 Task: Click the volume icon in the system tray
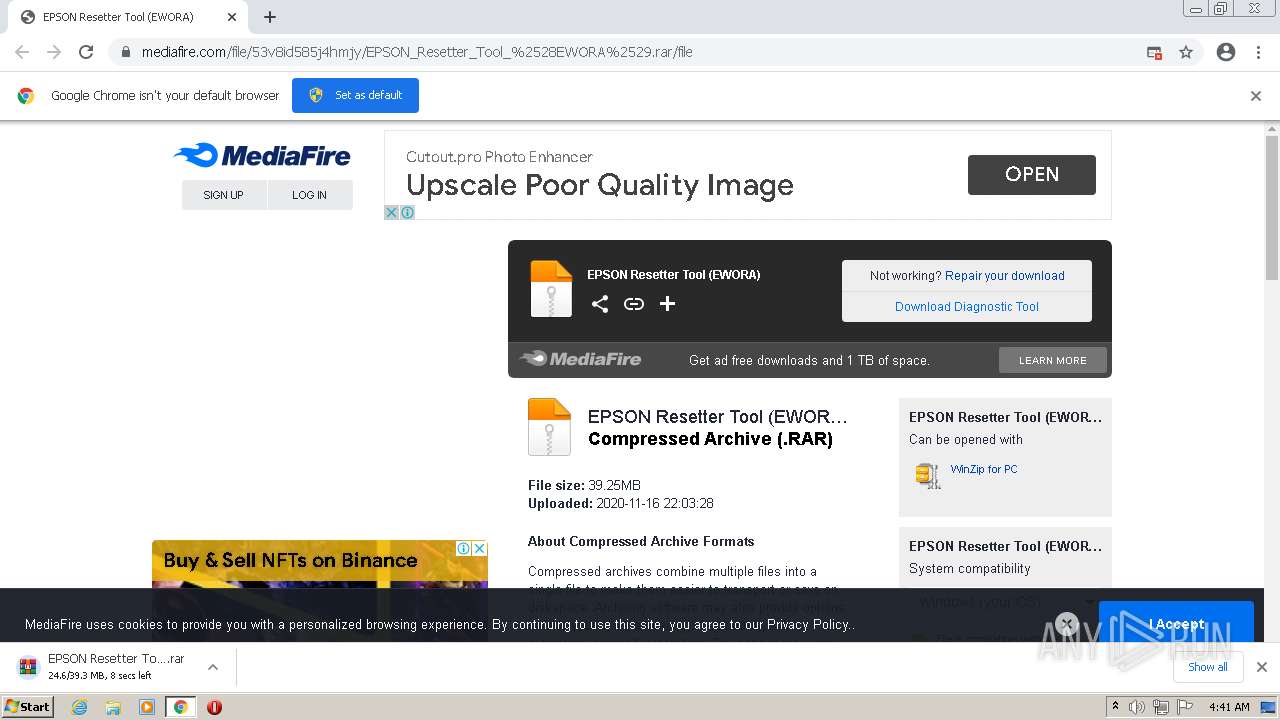[1137, 707]
